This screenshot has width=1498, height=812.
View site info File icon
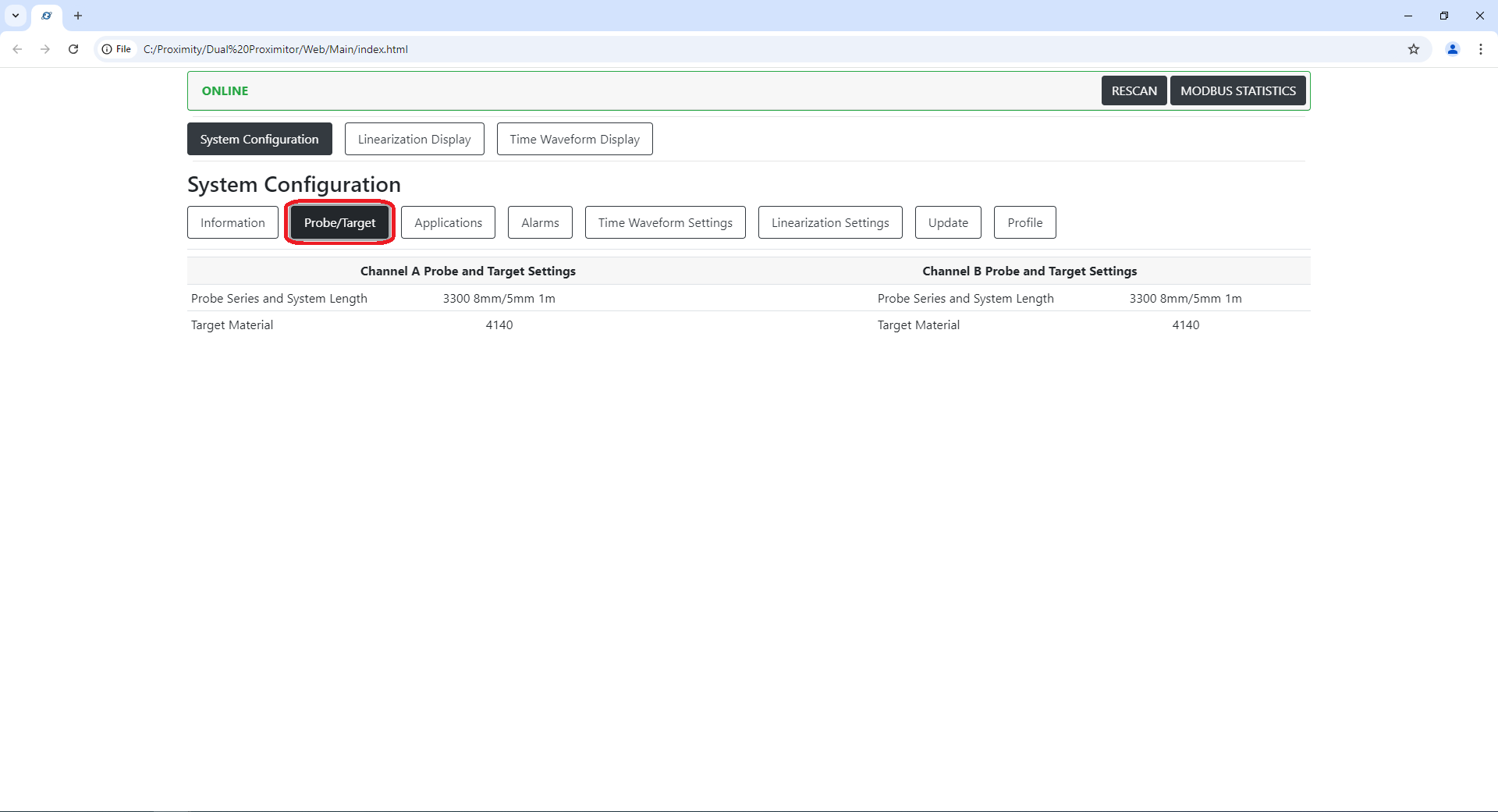tap(117, 49)
